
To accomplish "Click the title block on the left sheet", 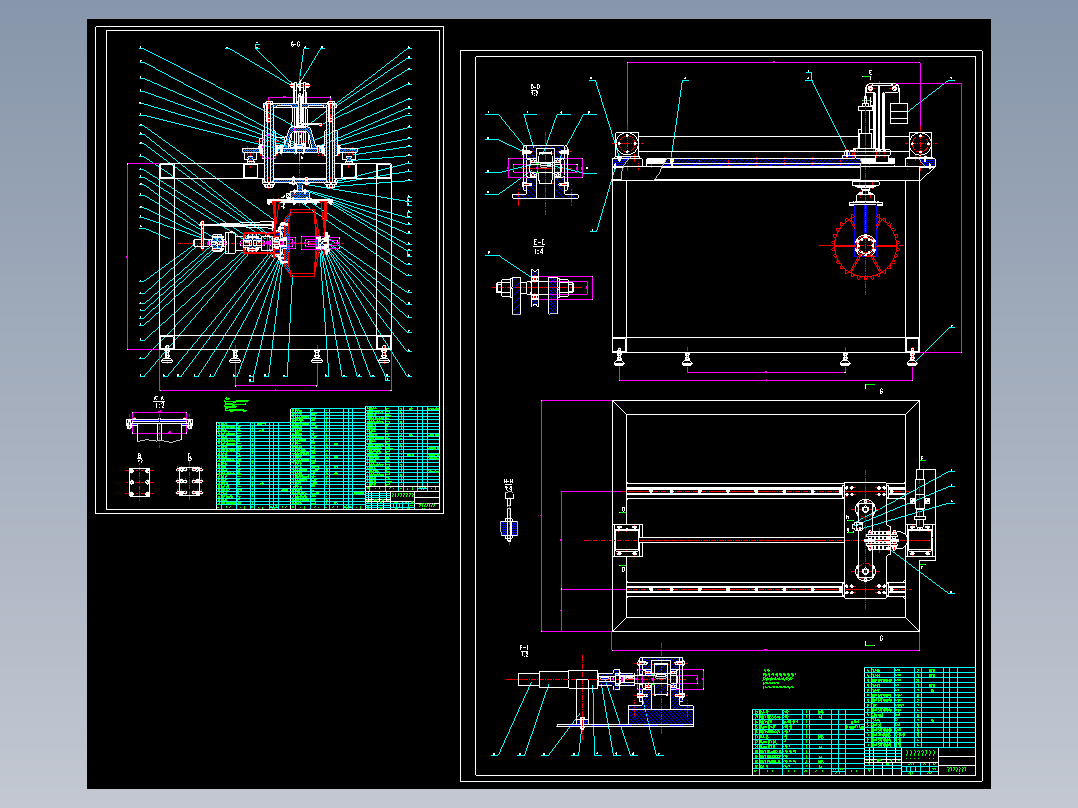I will pos(403,499).
